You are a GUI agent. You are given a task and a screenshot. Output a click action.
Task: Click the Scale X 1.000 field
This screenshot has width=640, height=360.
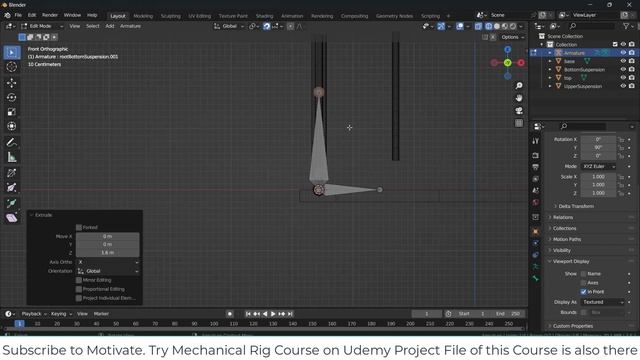(x=598, y=177)
